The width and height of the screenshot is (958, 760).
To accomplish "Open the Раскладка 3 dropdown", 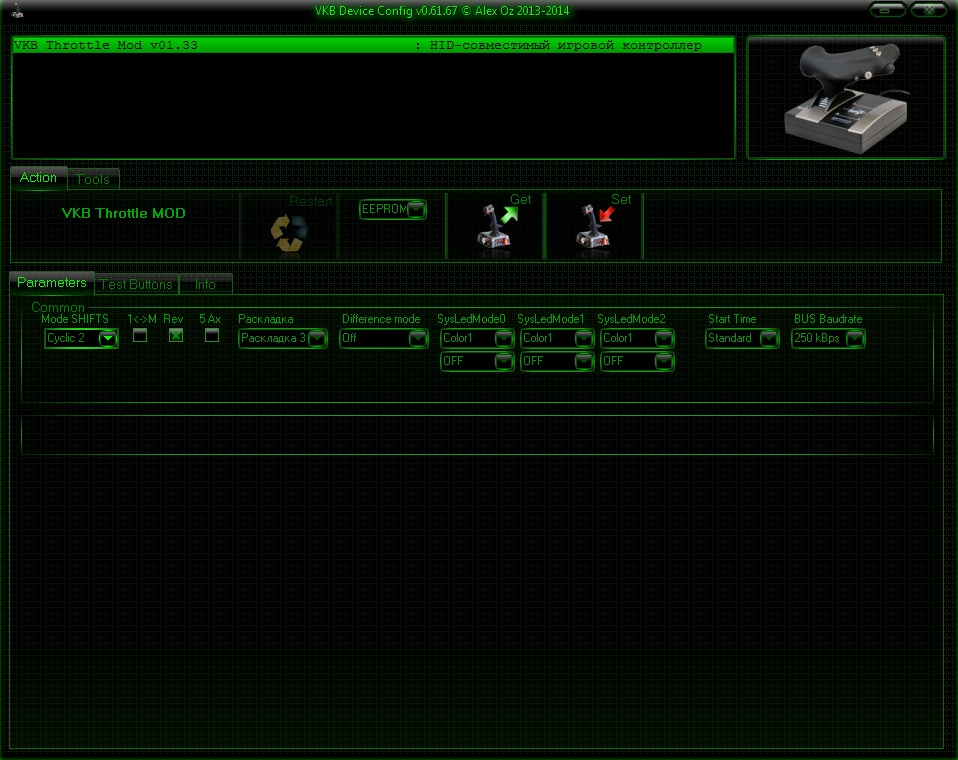I will tap(283, 338).
